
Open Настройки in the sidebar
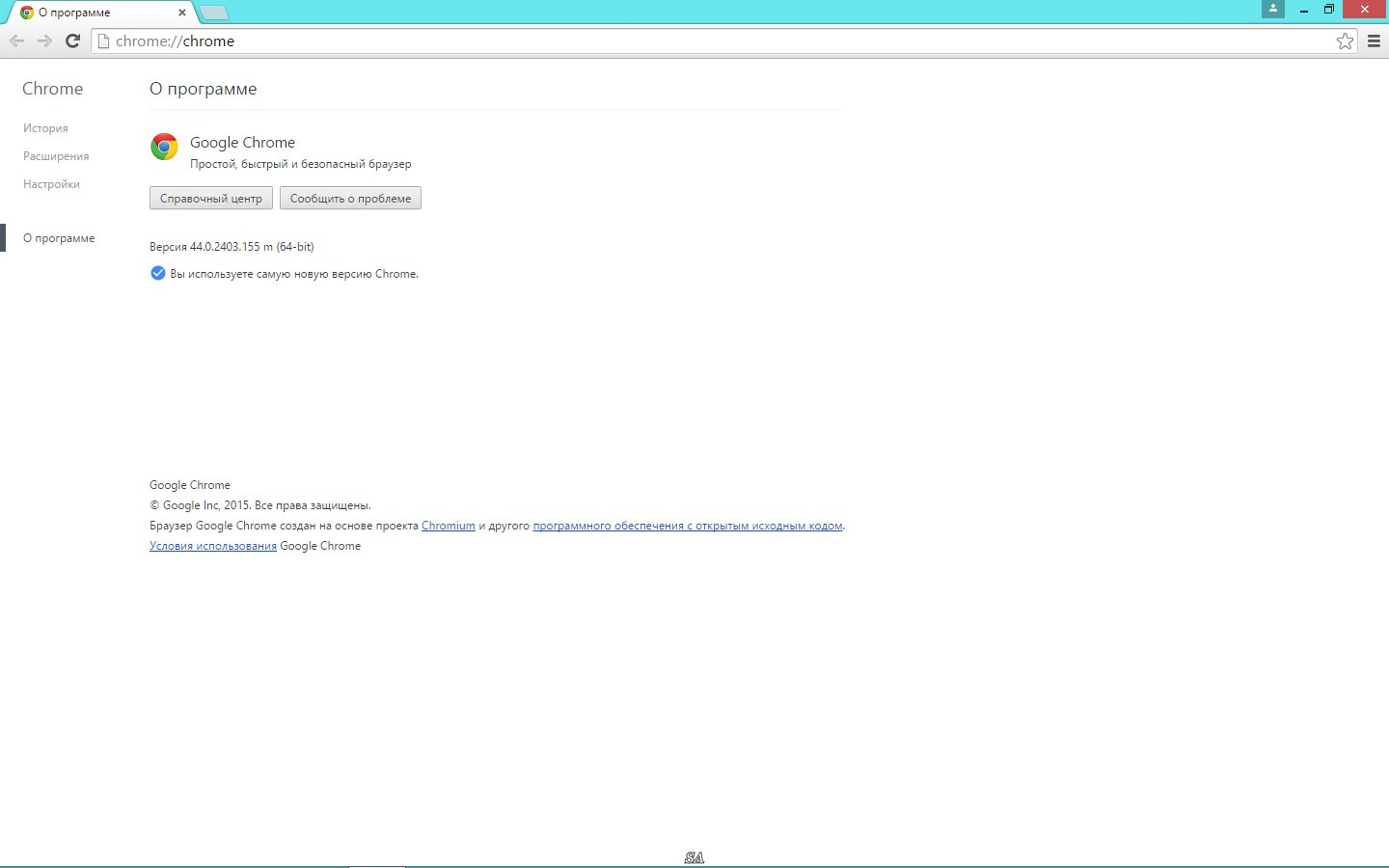pos(51,184)
